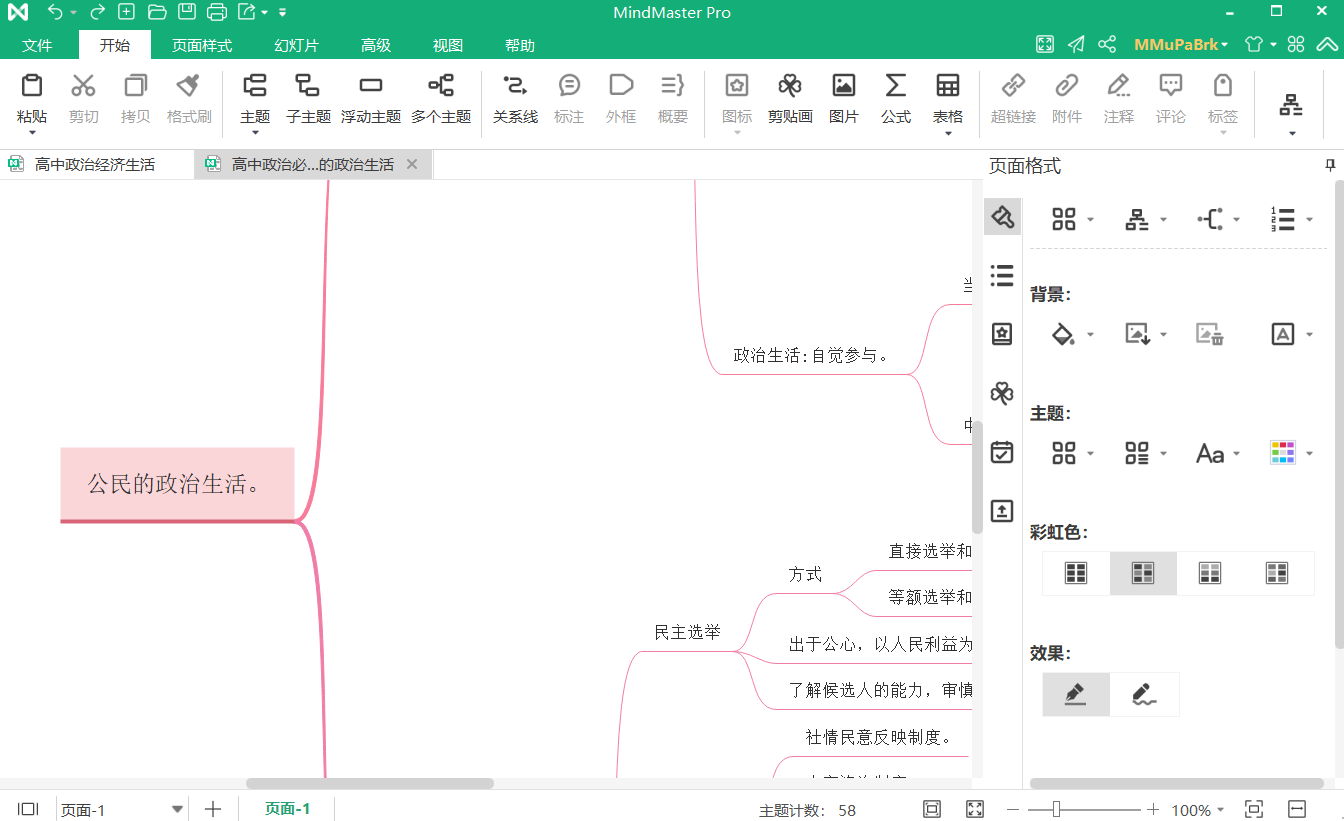This screenshot has width=1344, height=821.
Task: Select second rainbow color option
Action: click(x=1143, y=573)
